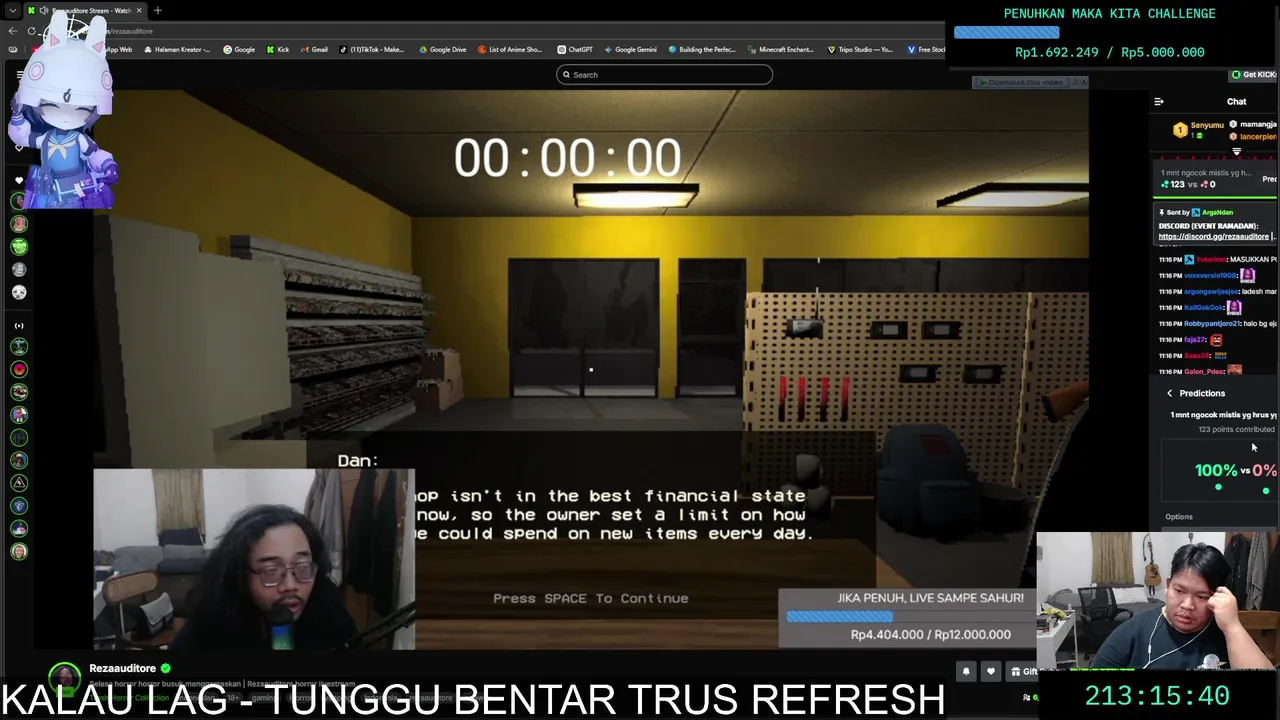Select the 0% prediction outcome
The image size is (1280, 720).
(1265, 471)
